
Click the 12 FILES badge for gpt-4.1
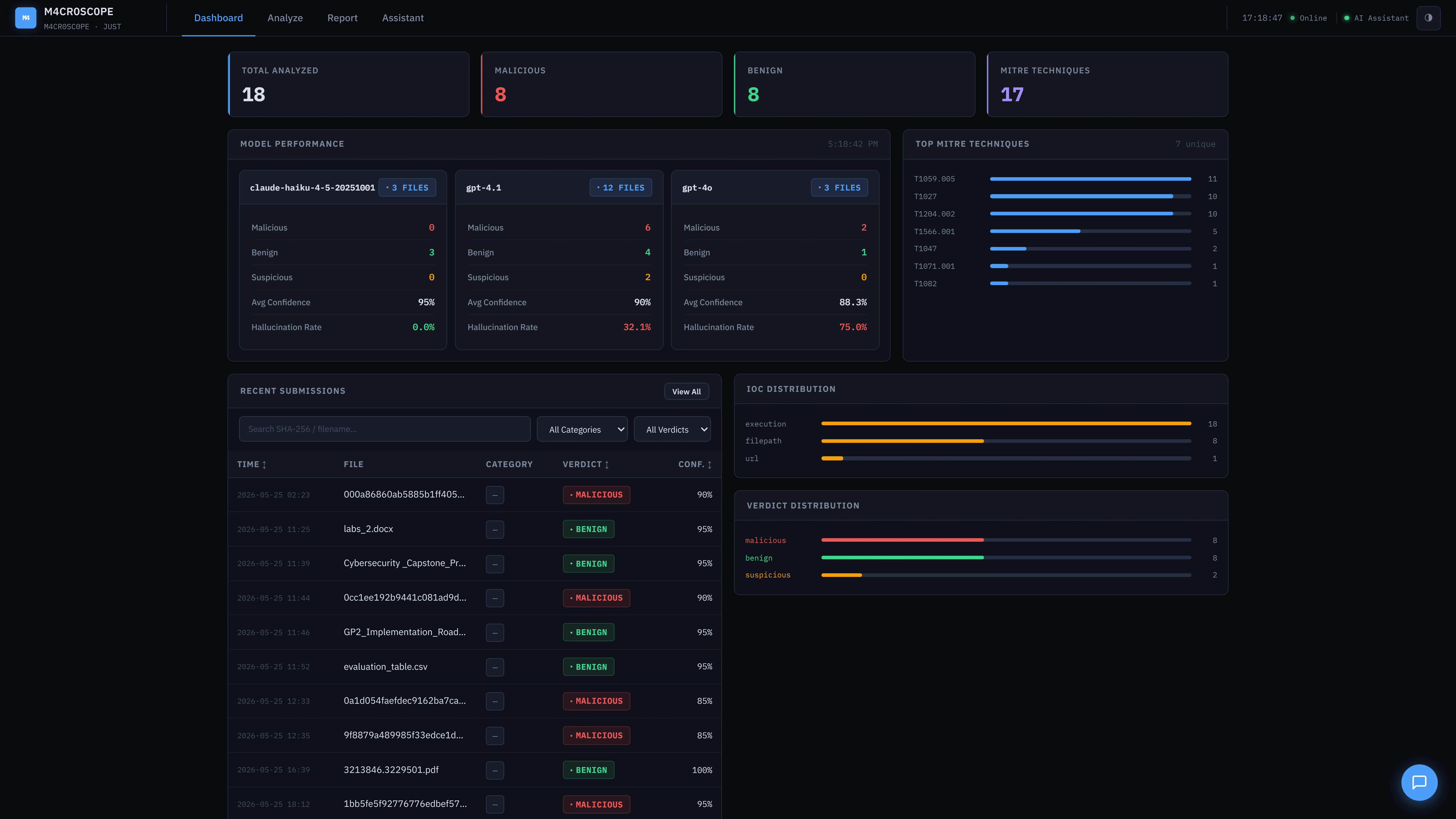pos(621,188)
